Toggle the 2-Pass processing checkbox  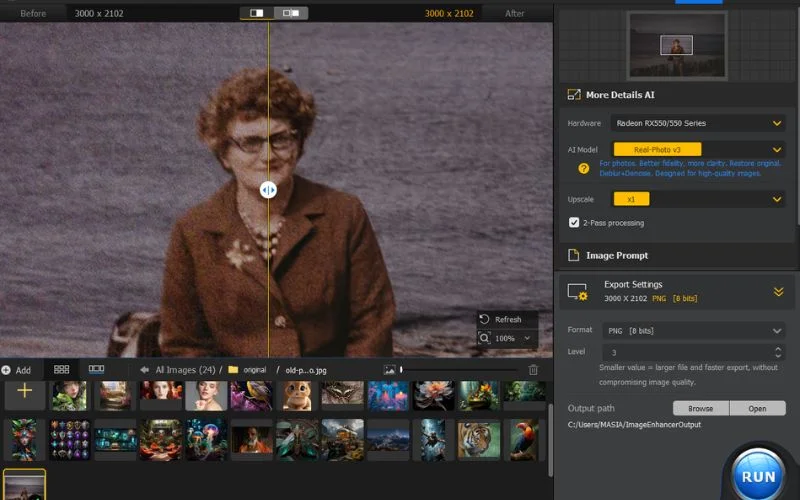point(574,222)
